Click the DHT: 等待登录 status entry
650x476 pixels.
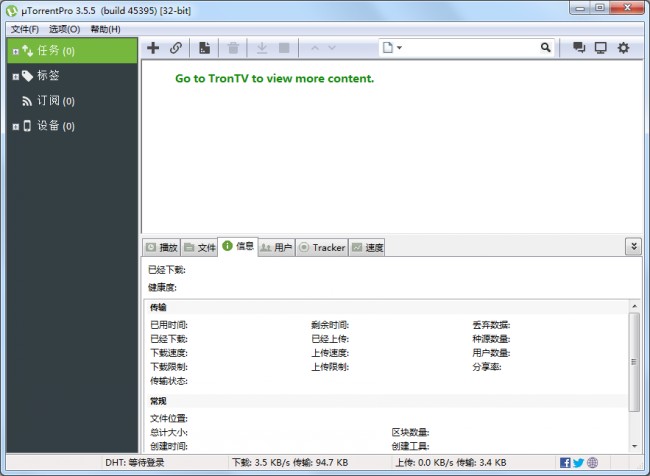tap(135, 462)
